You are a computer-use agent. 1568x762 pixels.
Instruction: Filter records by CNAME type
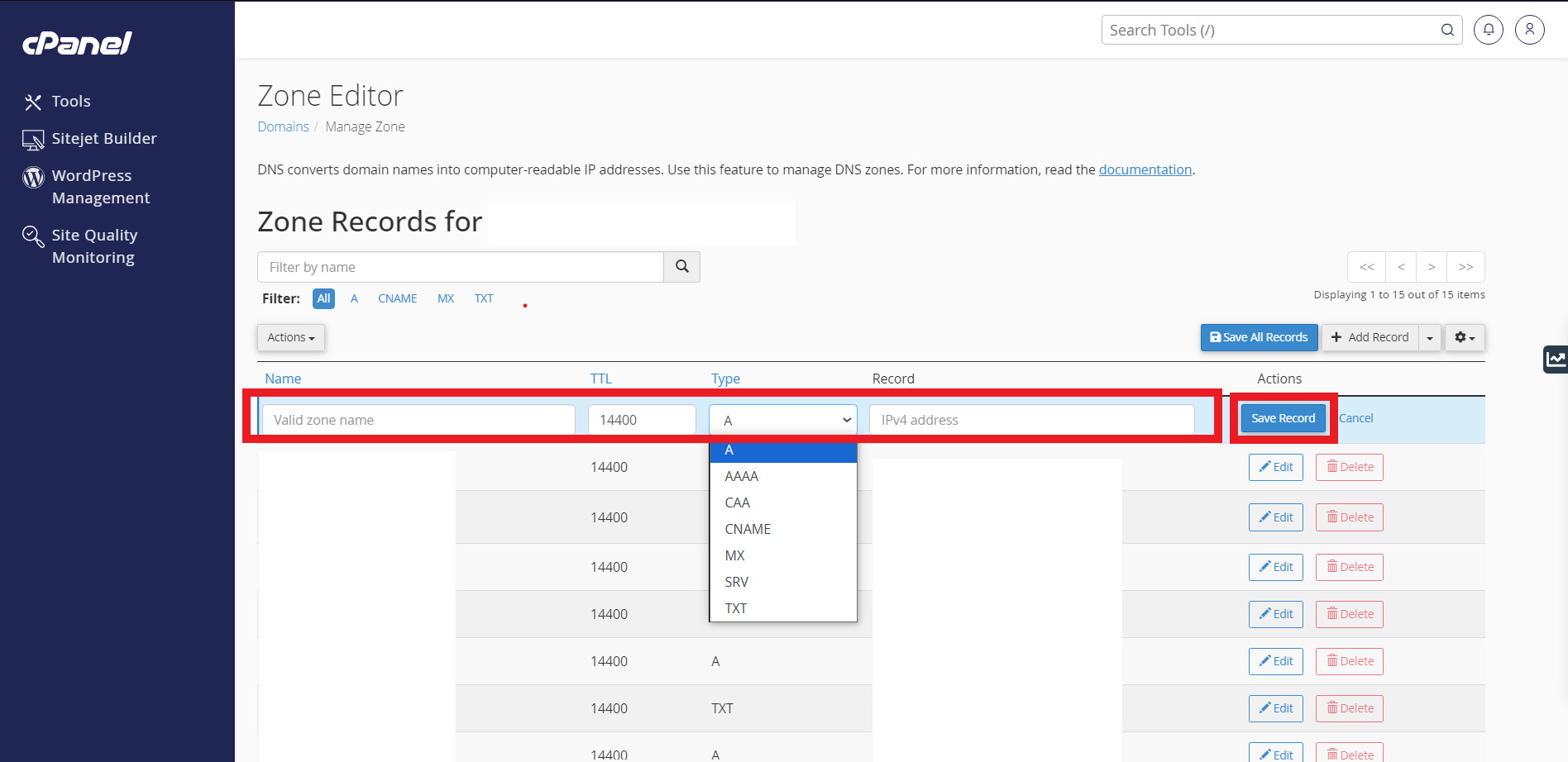pyautogui.click(x=397, y=298)
